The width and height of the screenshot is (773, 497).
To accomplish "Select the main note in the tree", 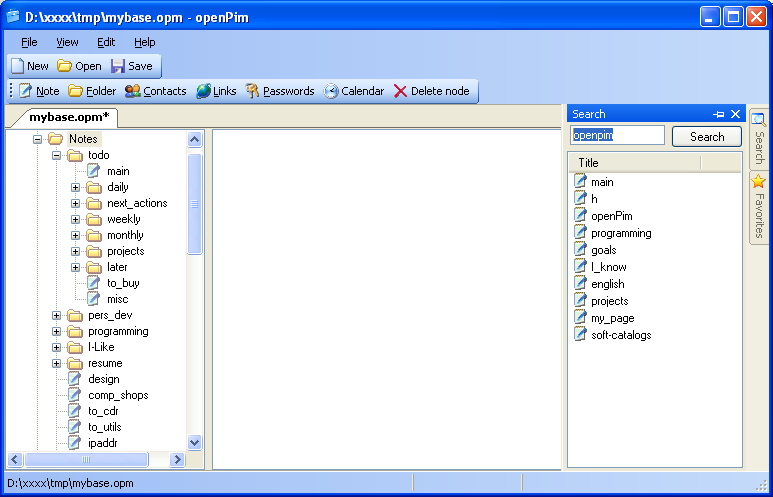I will tap(118, 171).
